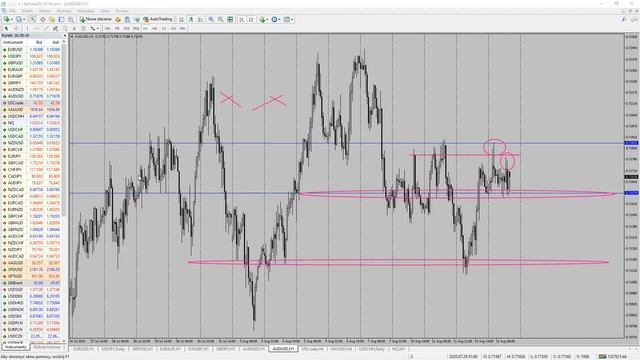Screen dimensions: 640x360
Task: Zoom out of the chart
Action: [x=220, y=19]
